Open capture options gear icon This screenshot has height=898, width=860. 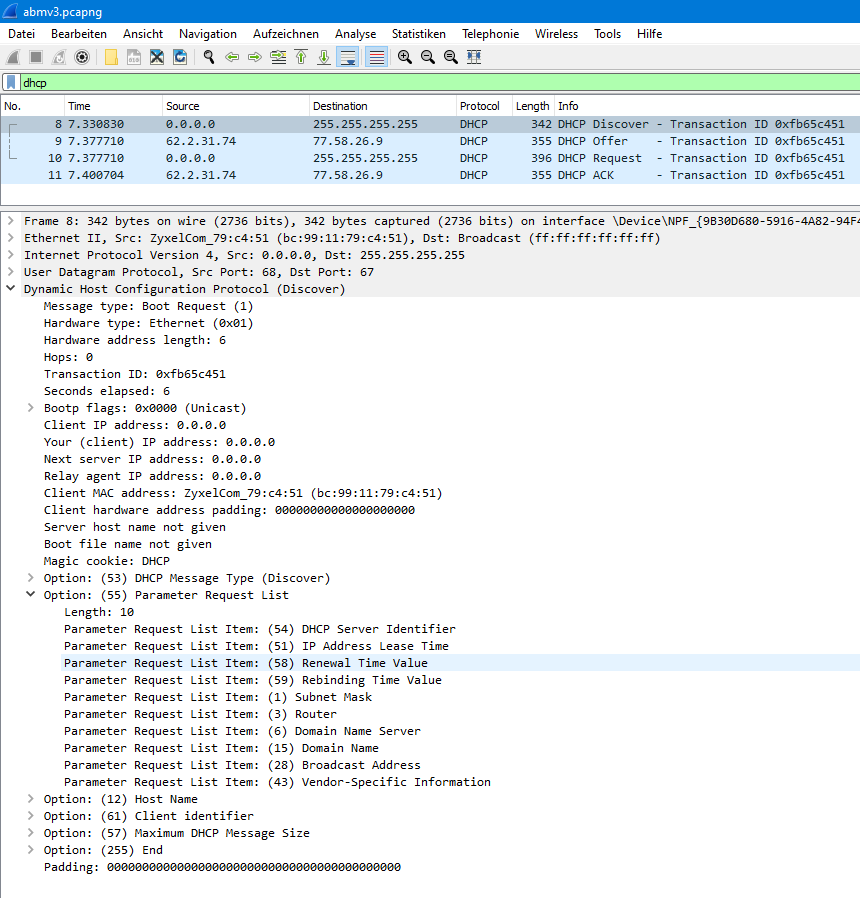82,57
